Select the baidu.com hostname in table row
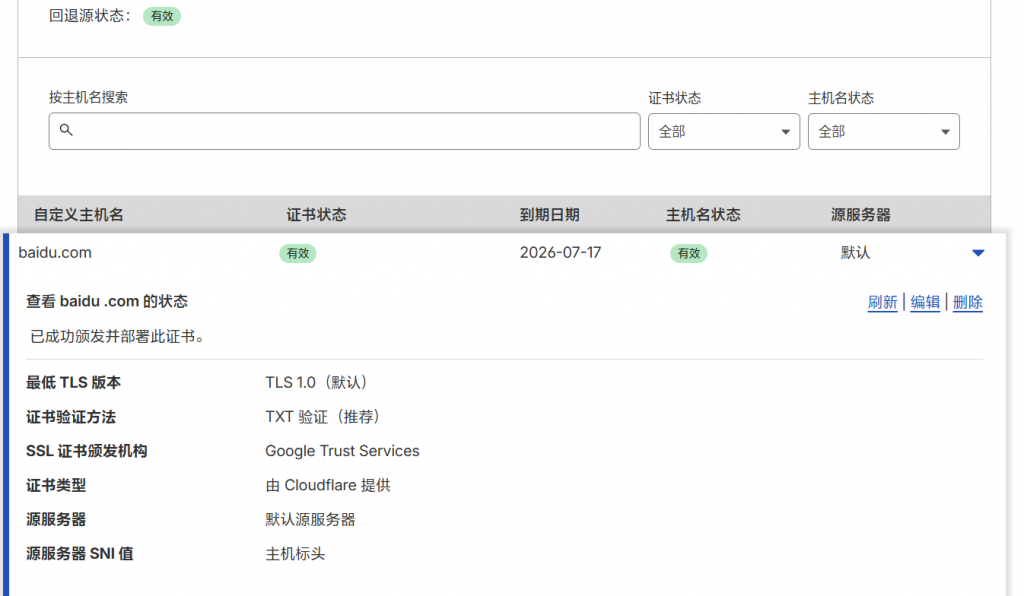 coord(55,253)
